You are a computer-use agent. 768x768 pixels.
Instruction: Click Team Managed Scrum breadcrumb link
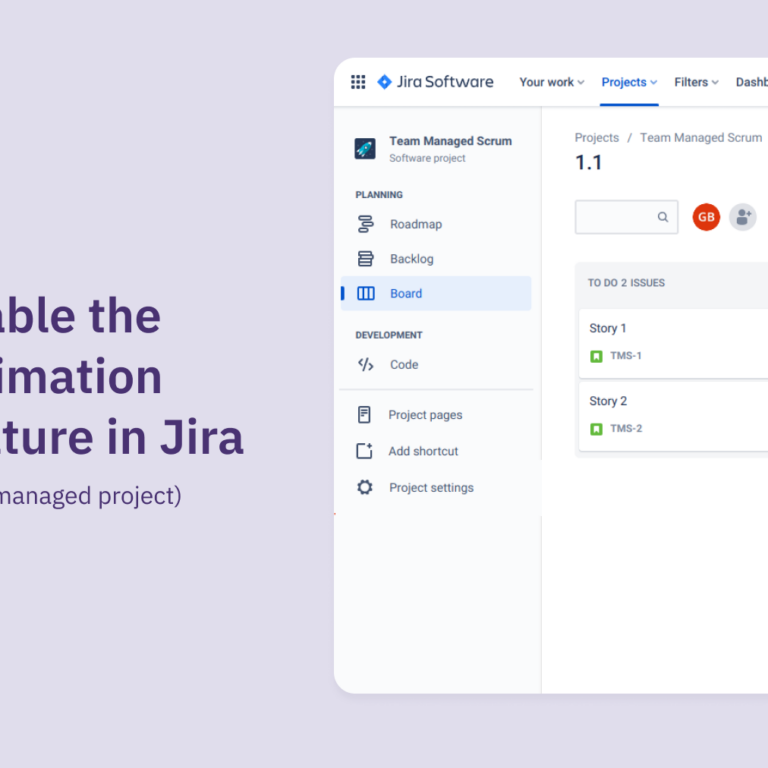pos(700,138)
